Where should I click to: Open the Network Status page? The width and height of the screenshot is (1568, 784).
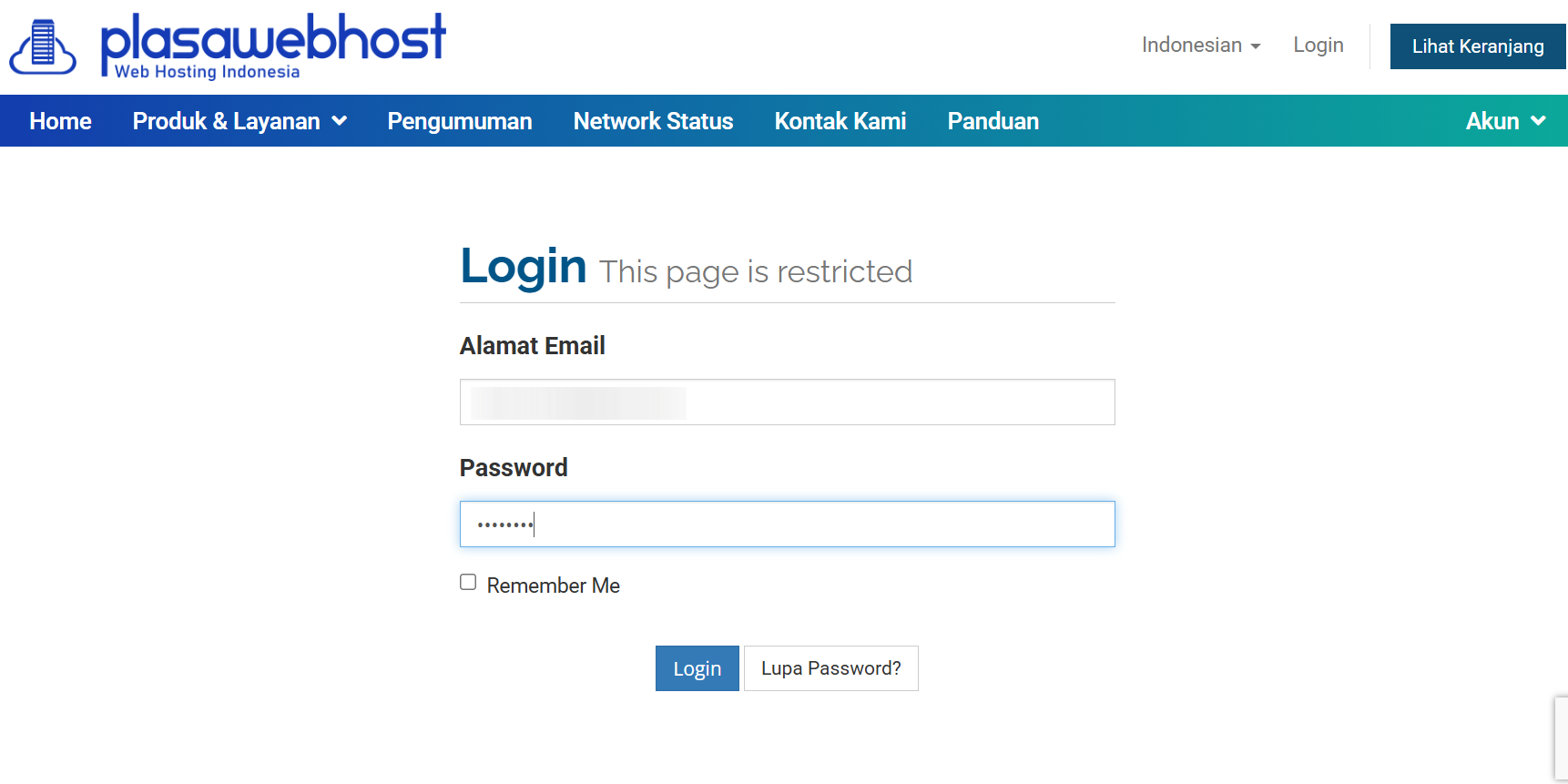[x=653, y=121]
